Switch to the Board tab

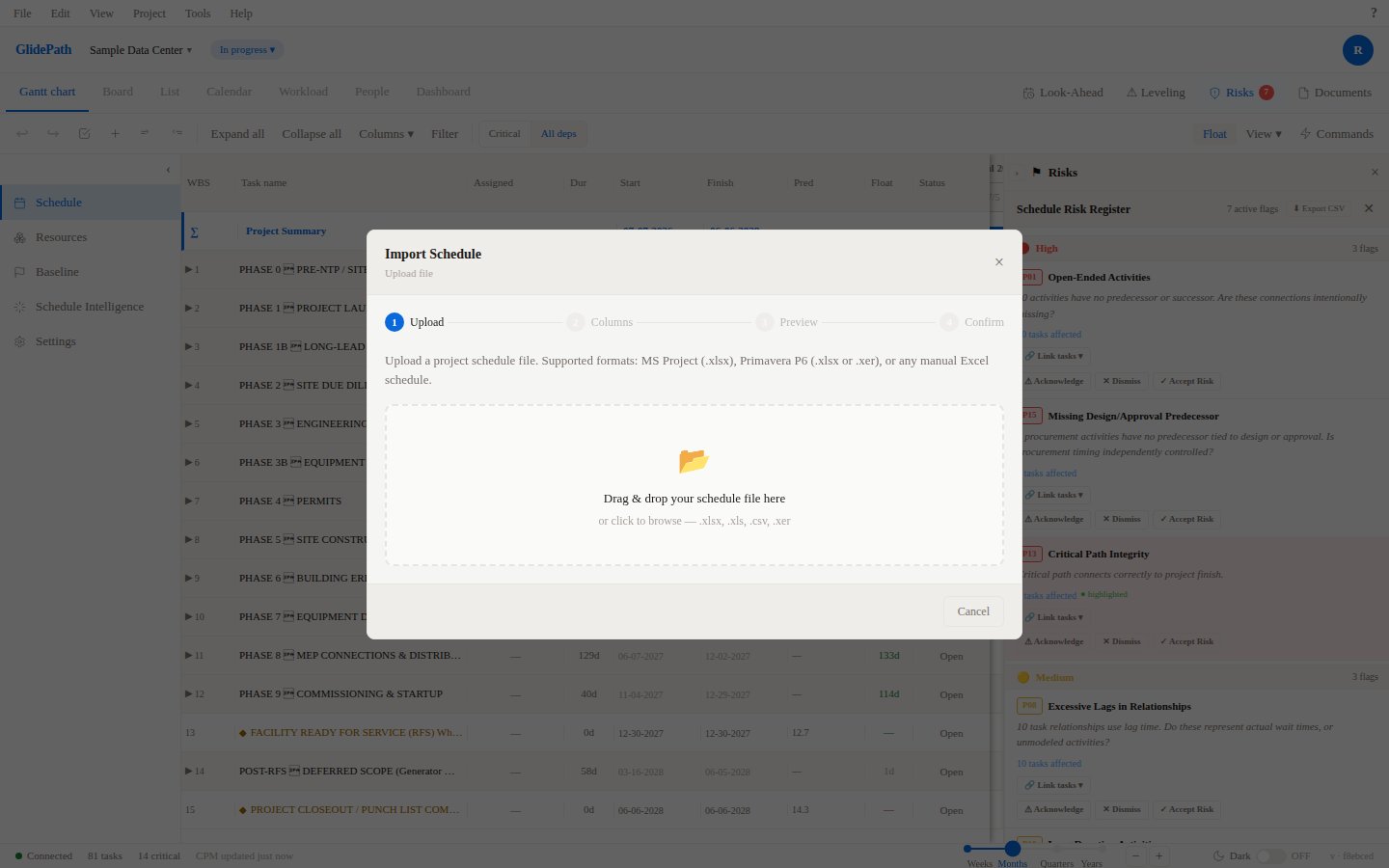118,92
